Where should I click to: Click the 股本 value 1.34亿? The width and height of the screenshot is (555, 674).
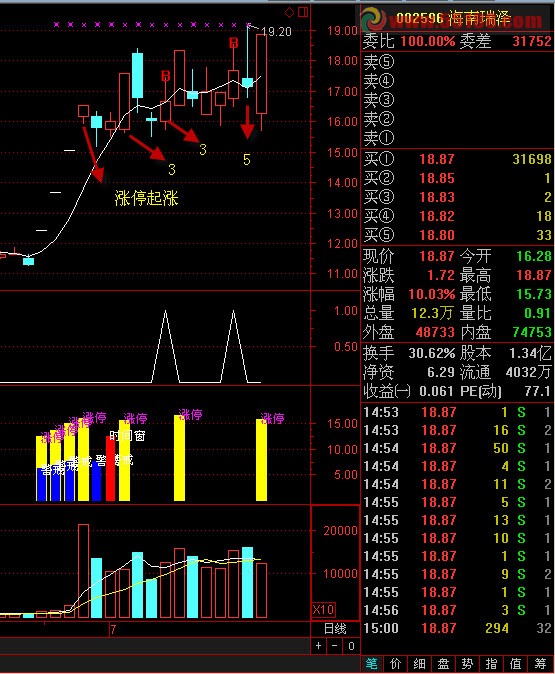[530, 353]
